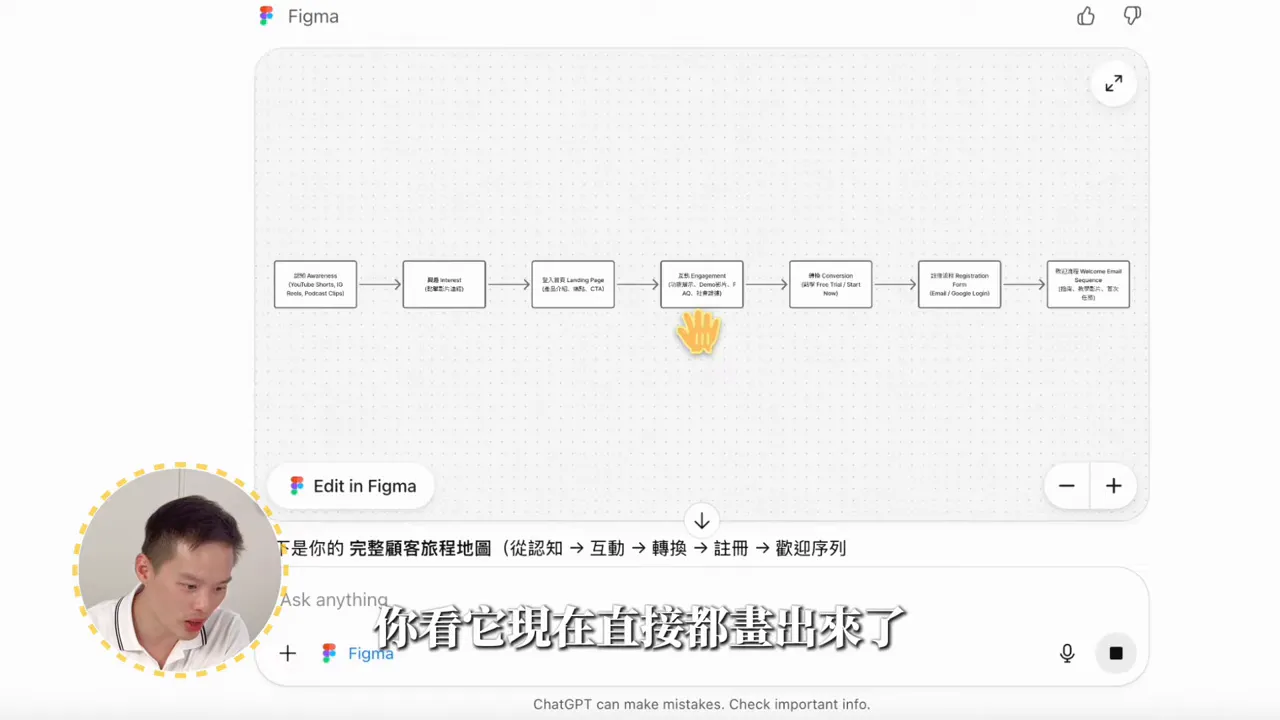Image resolution: width=1280 pixels, height=720 pixels.
Task: Click the Figma app chip in composer
Action: pos(357,653)
